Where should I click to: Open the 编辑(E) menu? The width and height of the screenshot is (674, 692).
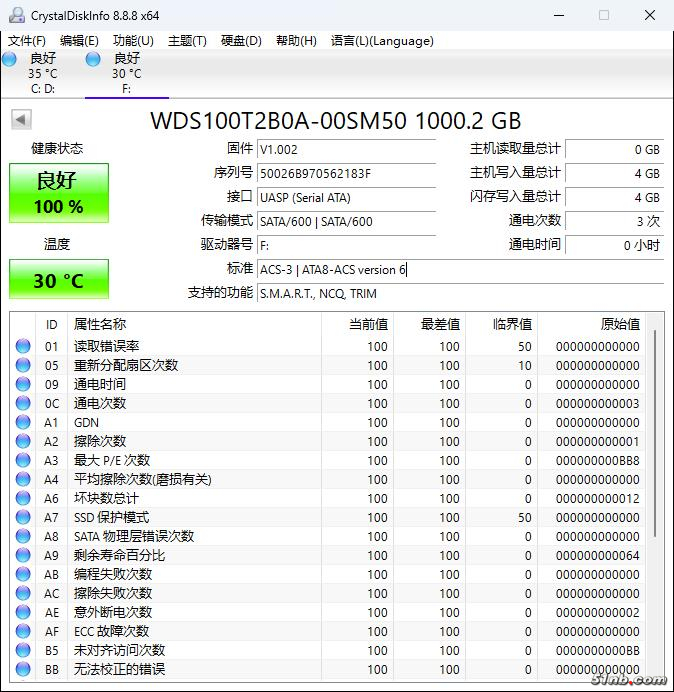(x=79, y=41)
